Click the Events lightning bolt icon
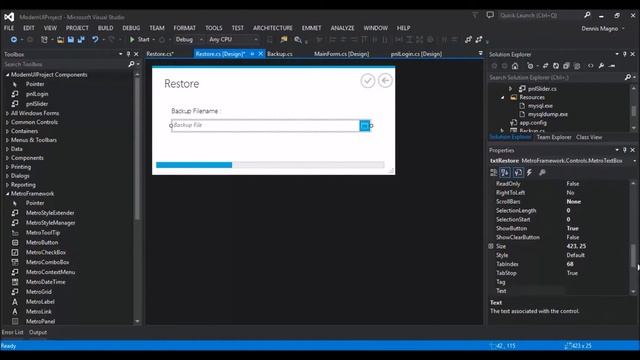Image resolution: width=640 pixels, height=360 pixels. pos(529,173)
